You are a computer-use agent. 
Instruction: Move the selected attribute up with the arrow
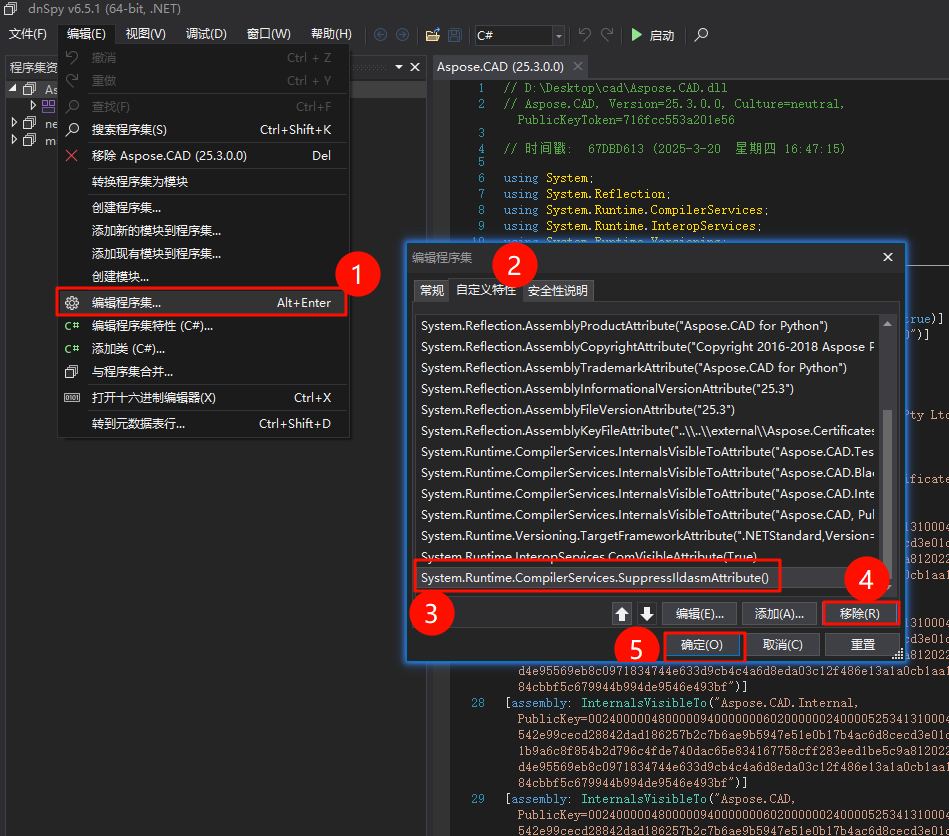(622, 613)
